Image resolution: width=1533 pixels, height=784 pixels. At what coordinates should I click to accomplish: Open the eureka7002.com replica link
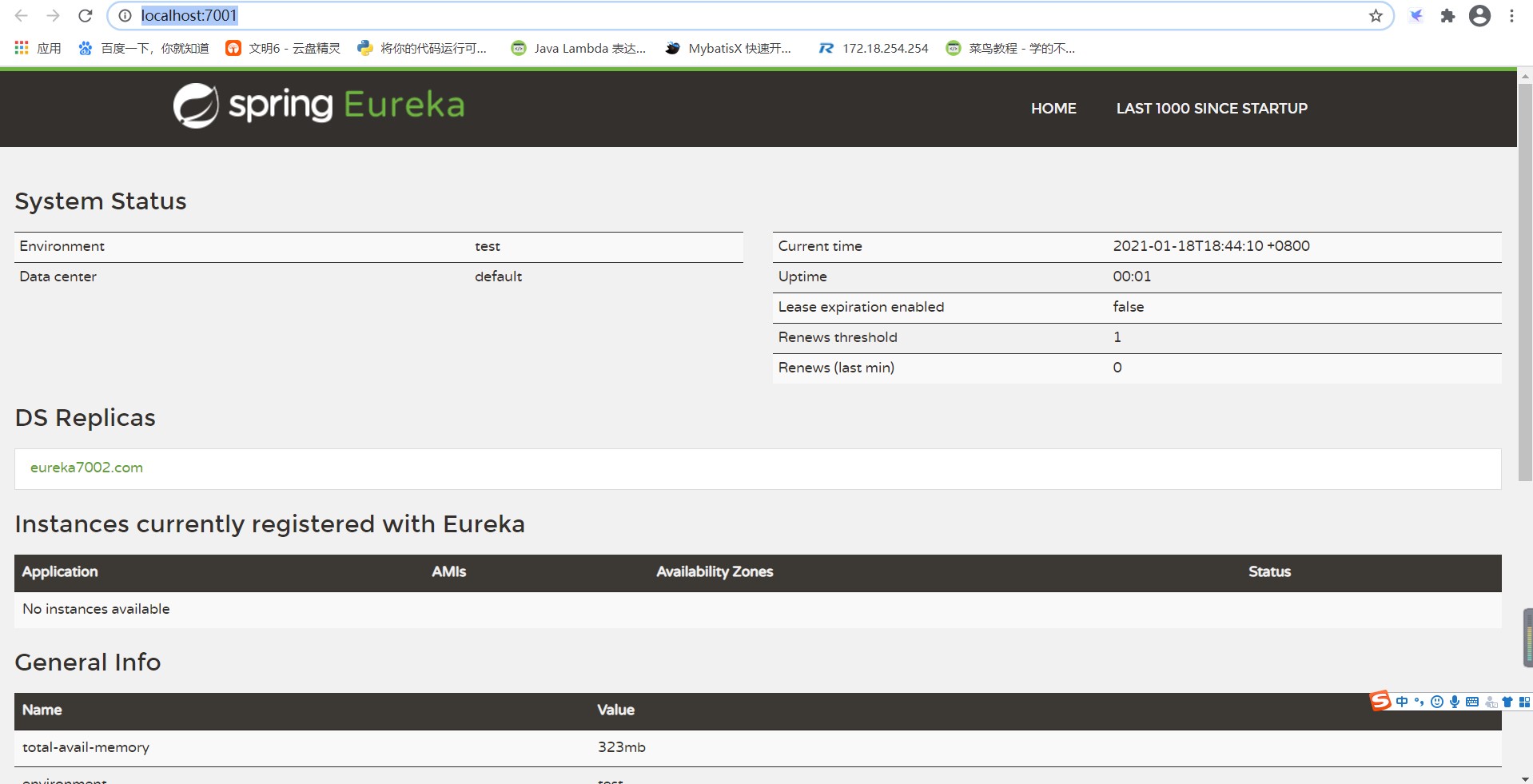coord(86,468)
